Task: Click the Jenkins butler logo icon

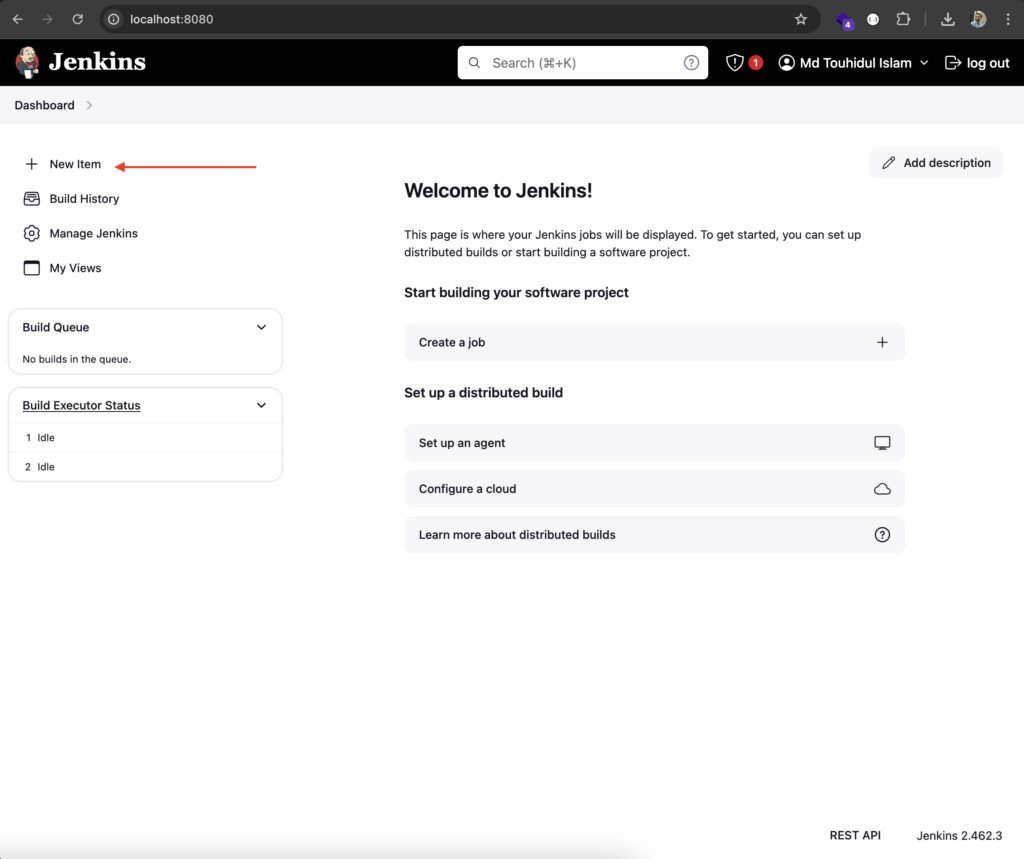Action: [x=27, y=63]
